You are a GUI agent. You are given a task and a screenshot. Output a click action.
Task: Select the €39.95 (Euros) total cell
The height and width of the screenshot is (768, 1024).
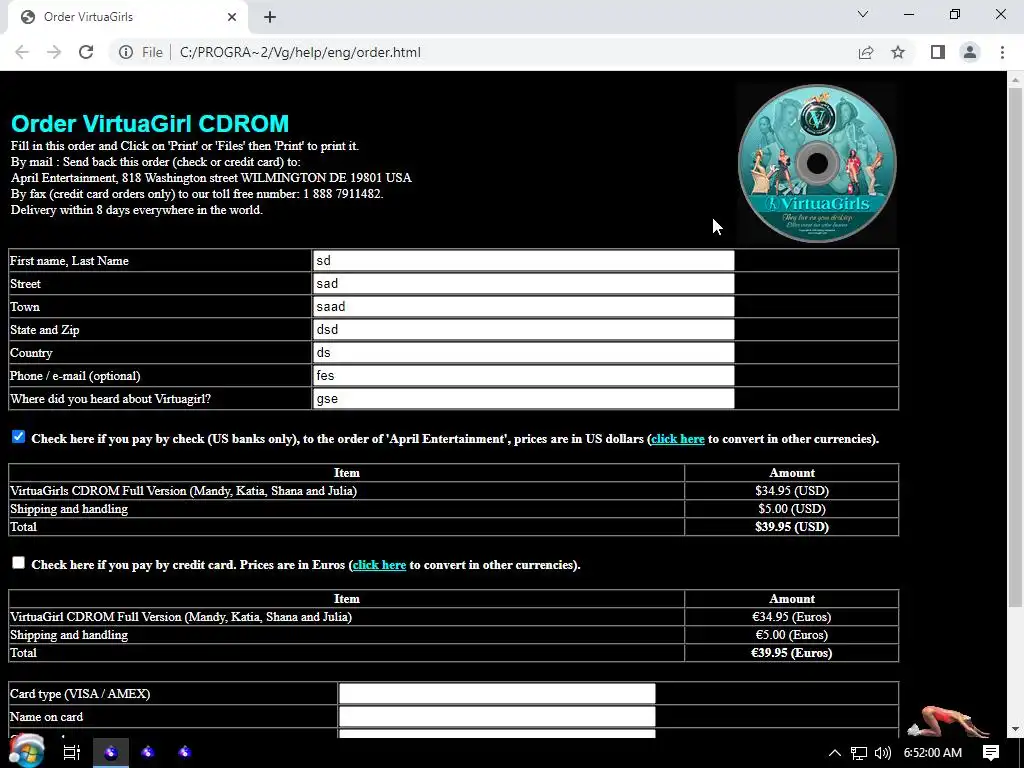792,653
